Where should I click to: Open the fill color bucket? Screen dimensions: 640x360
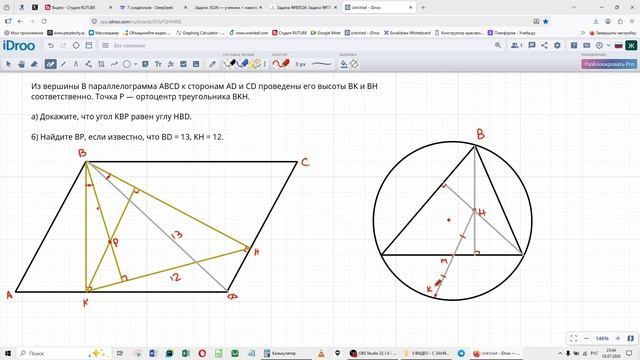click(344, 64)
